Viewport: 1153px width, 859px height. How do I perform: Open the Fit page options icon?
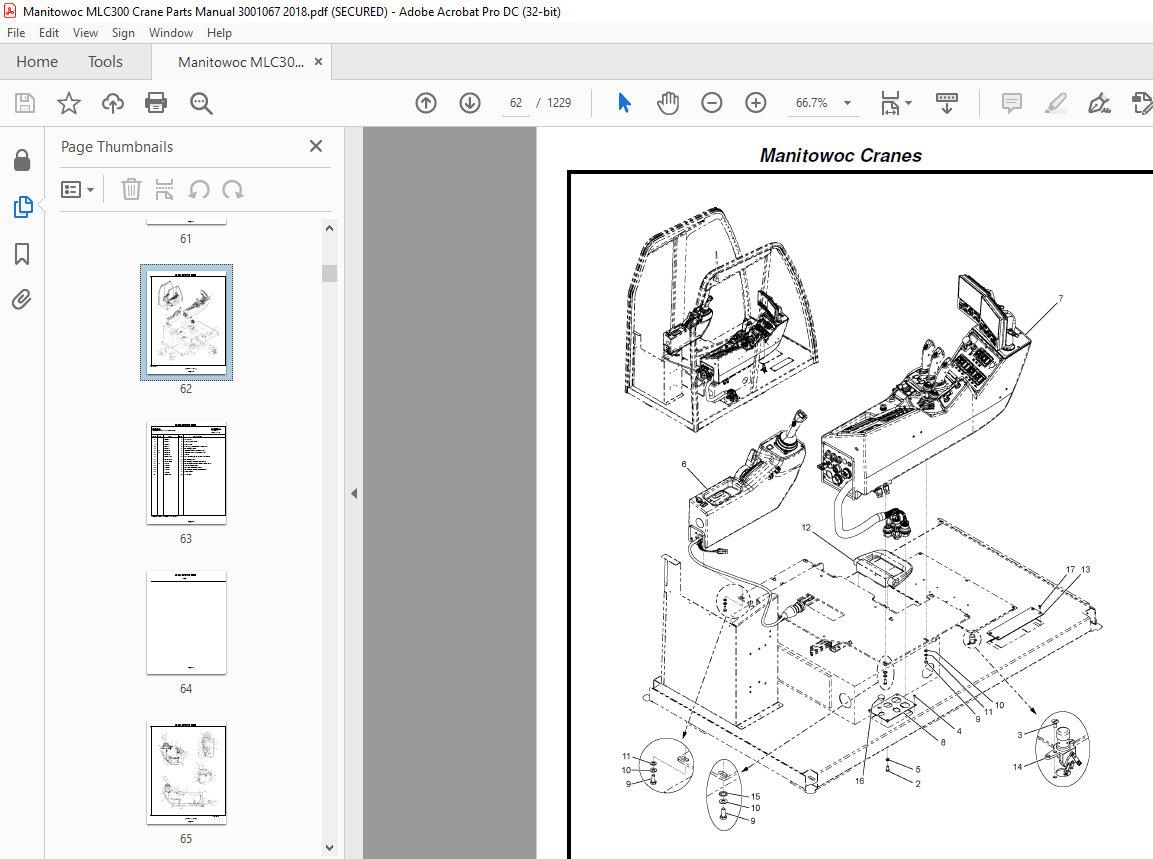pos(890,103)
